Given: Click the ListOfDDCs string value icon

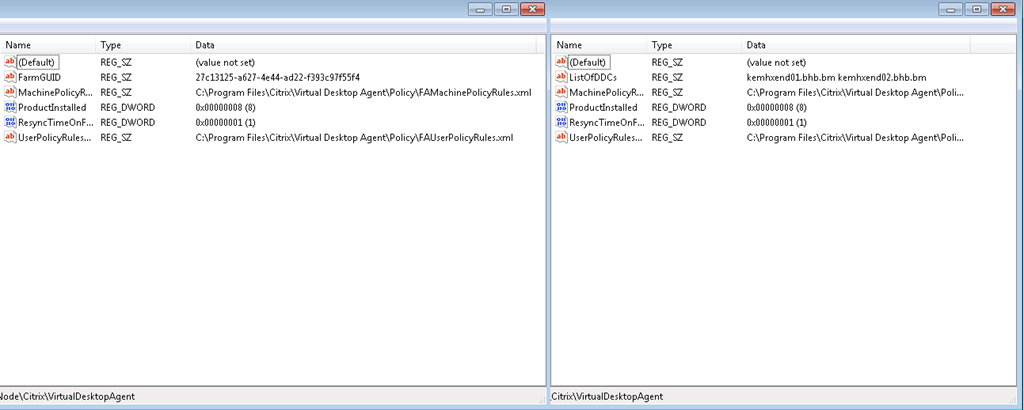Looking at the screenshot, I should [561, 77].
